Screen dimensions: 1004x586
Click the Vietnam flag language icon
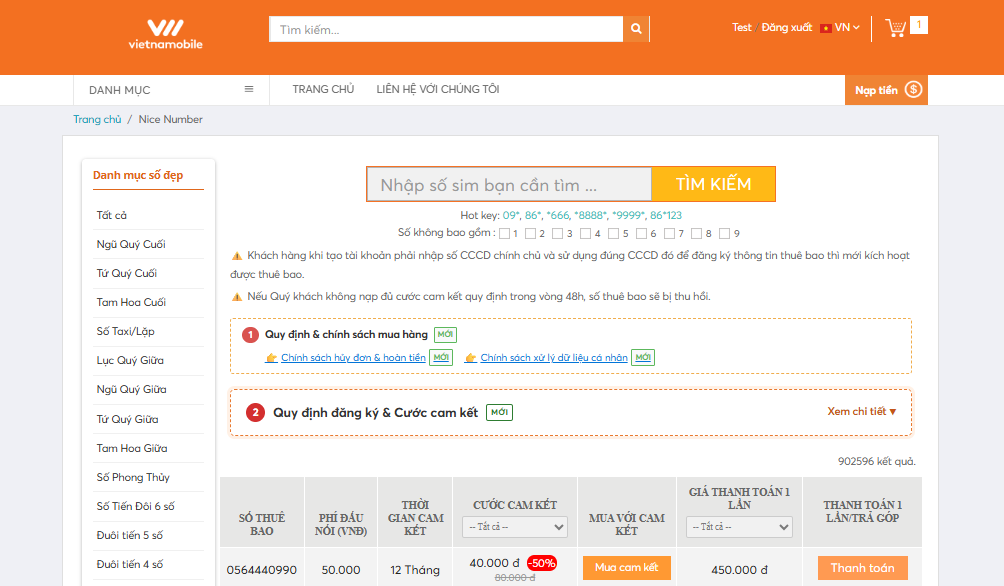pos(825,28)
